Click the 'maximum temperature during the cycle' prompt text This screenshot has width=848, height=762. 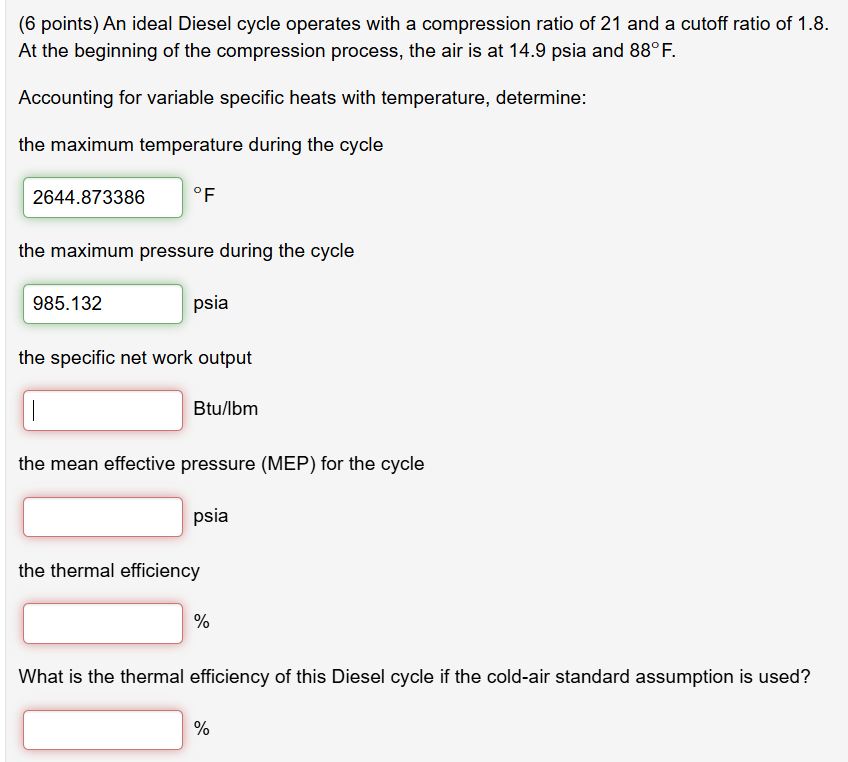pyautogui.click(x=200, y=145)
